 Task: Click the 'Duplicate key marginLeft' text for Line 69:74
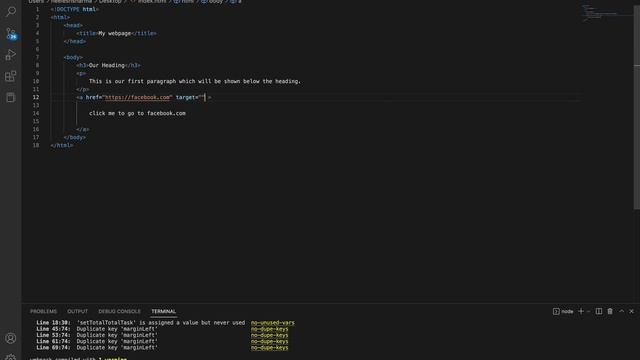[x=117, y=348]
